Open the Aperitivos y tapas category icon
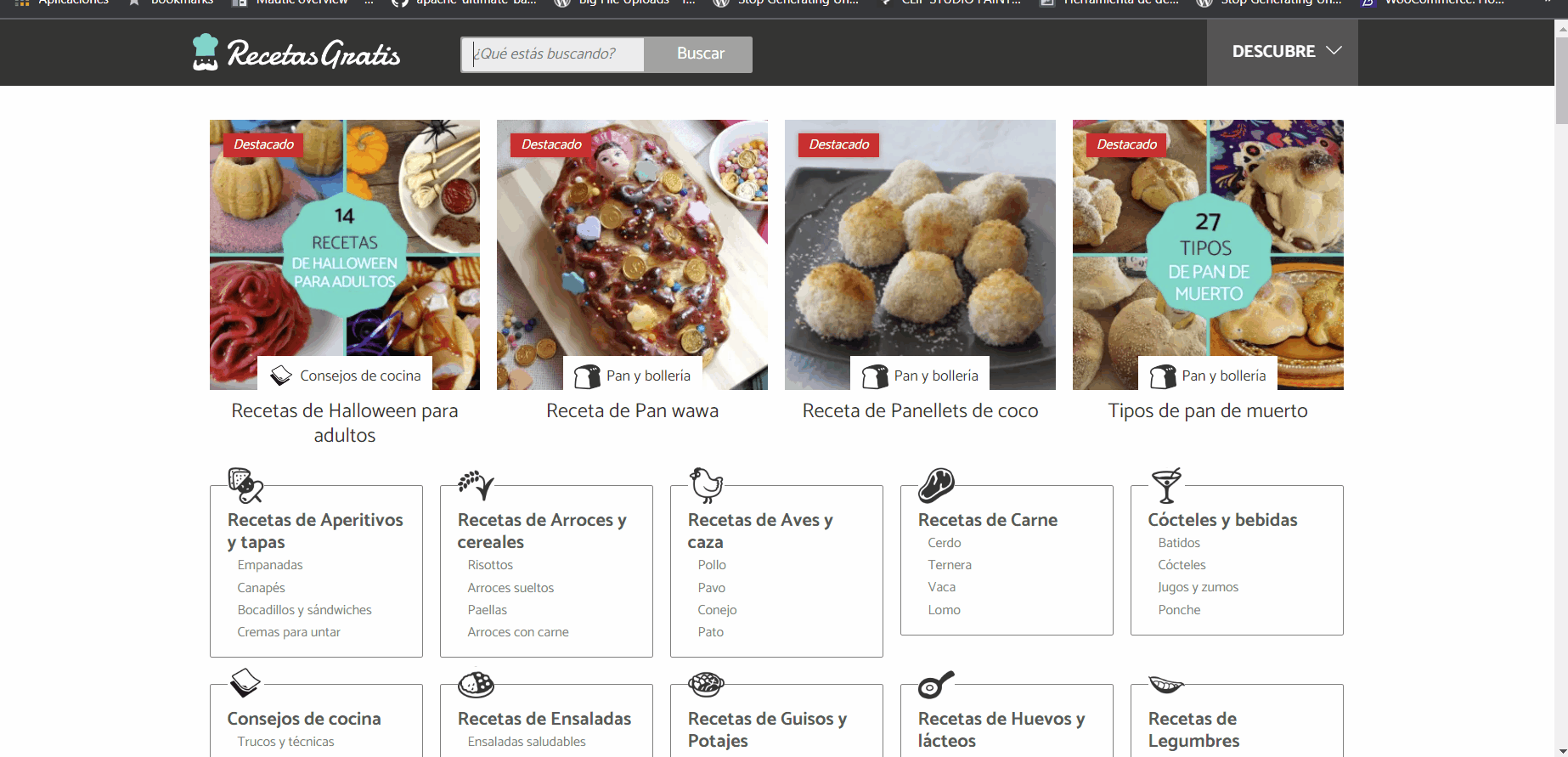The width and height of the screenshot is (1568, 757). (245, 485)
